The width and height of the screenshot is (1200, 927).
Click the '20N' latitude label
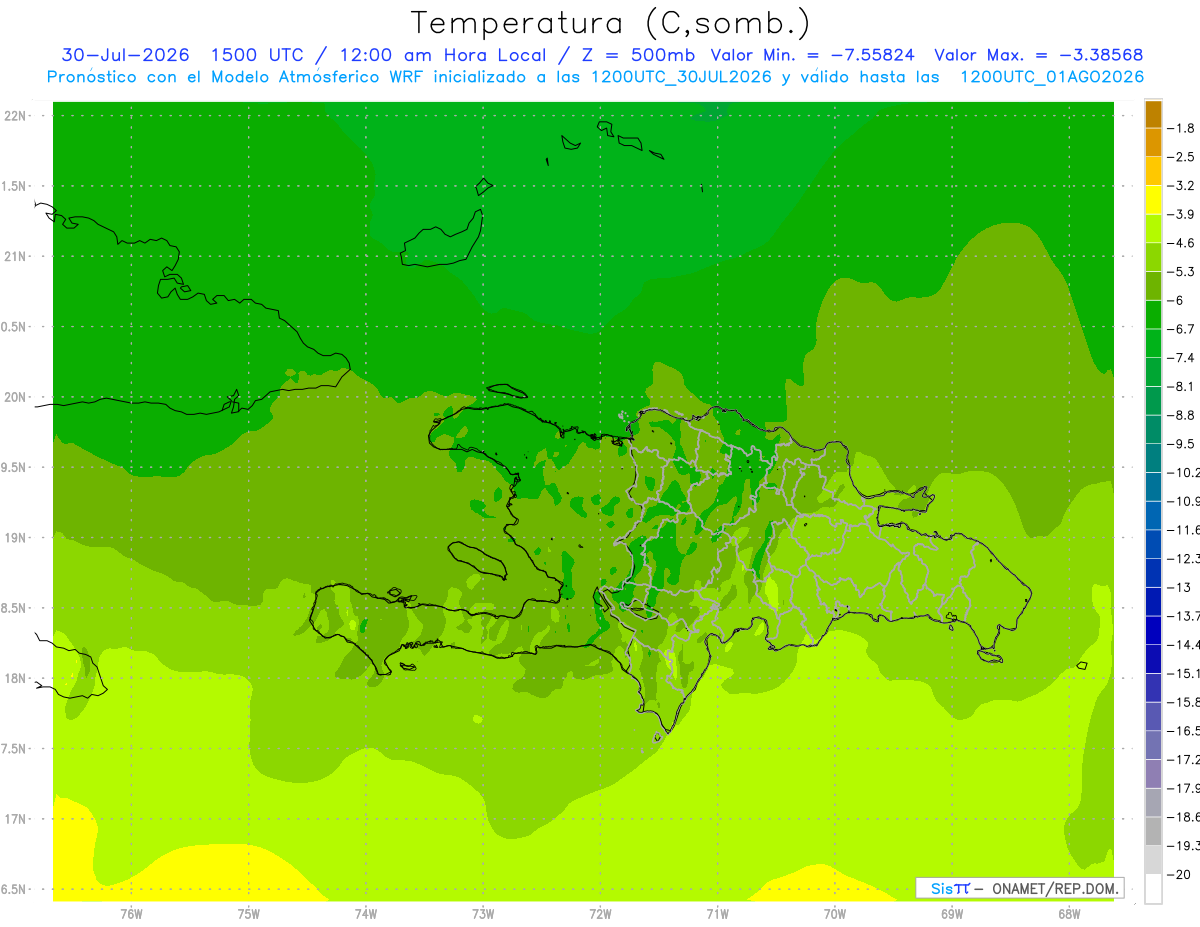tap(14, 397)
